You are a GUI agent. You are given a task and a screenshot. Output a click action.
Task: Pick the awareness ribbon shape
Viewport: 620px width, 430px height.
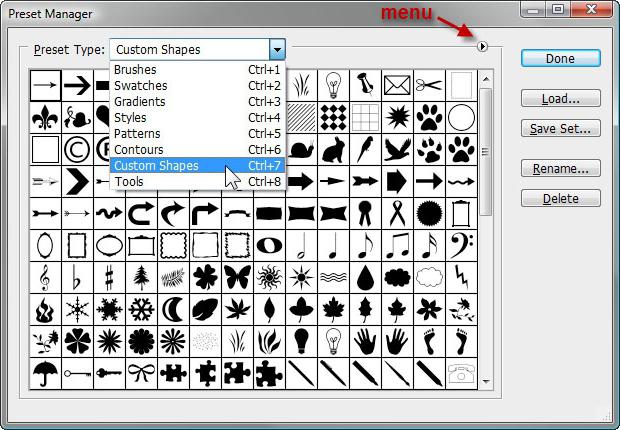click(397, 214)
